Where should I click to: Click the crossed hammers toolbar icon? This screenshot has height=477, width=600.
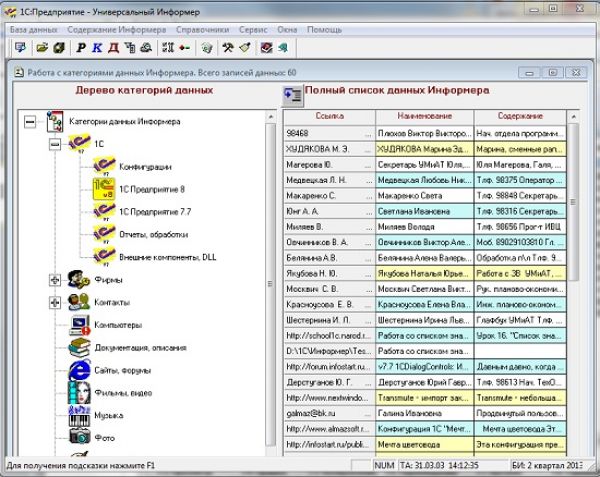click(228, 47)
